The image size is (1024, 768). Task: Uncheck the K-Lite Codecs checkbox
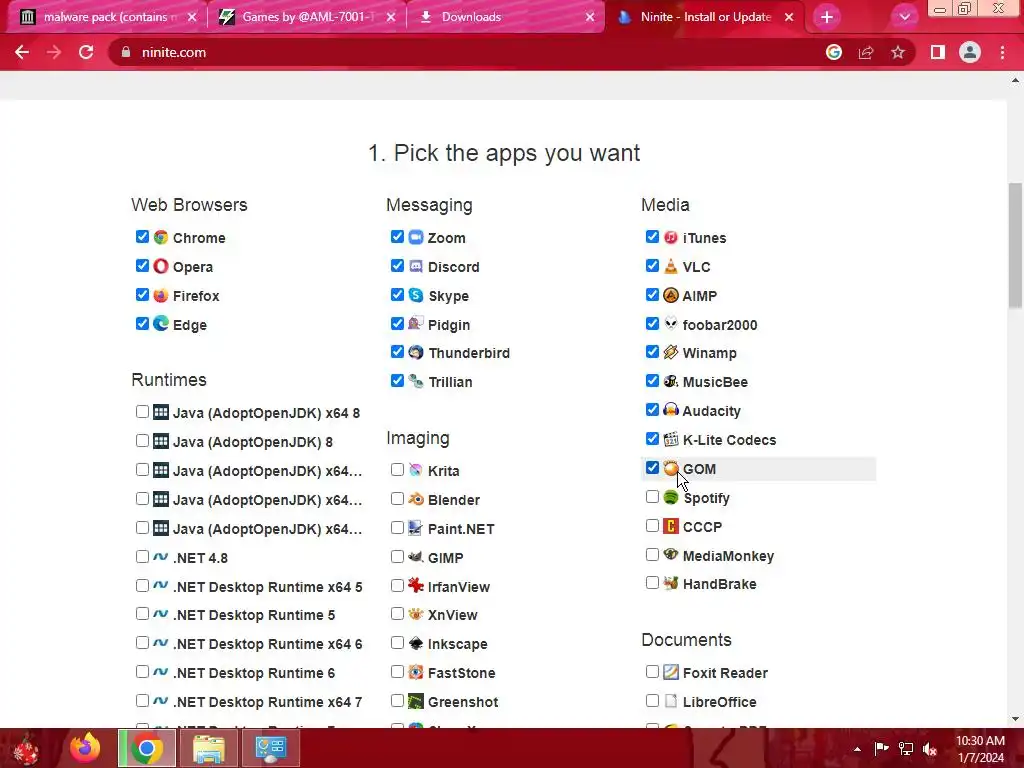pos(652,439)
